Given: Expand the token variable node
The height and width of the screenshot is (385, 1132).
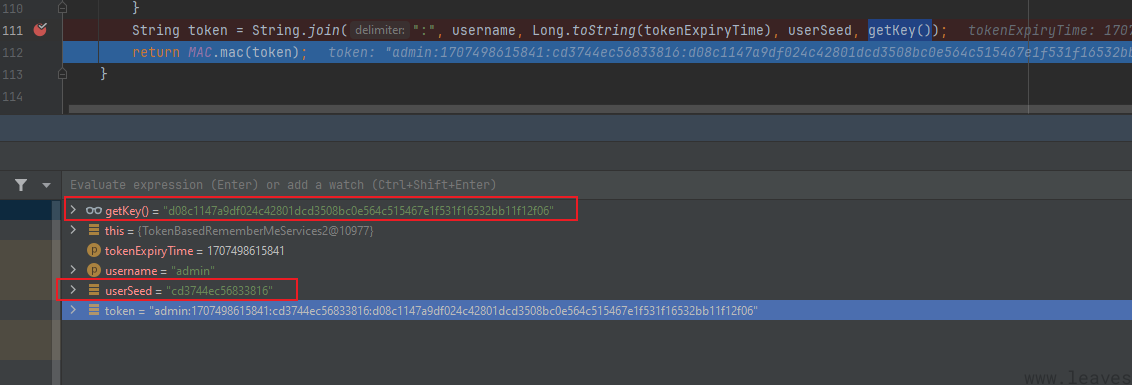Looking at the screenshot, I should [x=73, y=311].
